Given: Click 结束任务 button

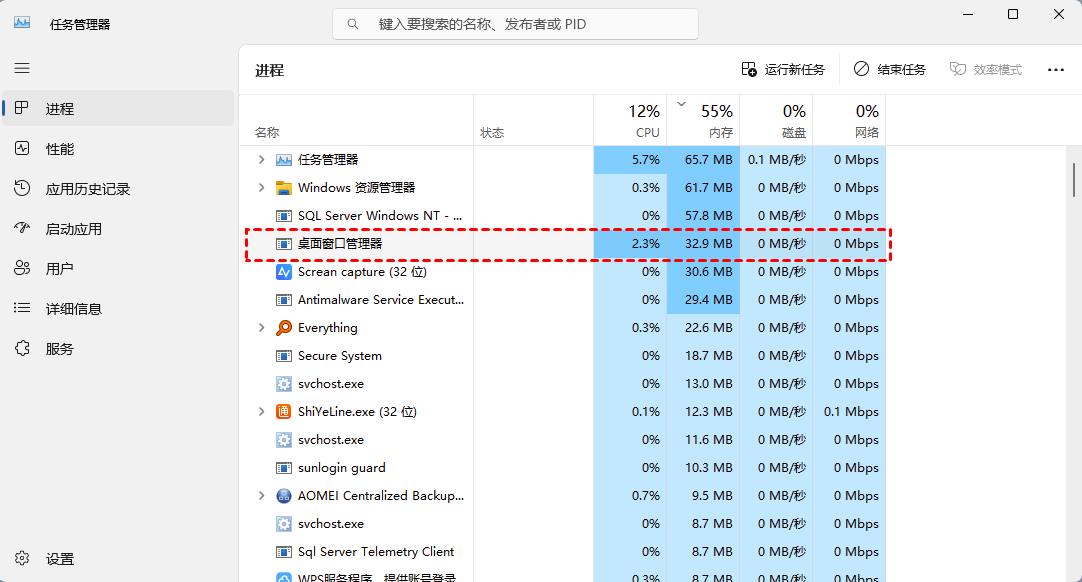Looking at the screenshot, I should pyautogui.click(x=889, y=70).
